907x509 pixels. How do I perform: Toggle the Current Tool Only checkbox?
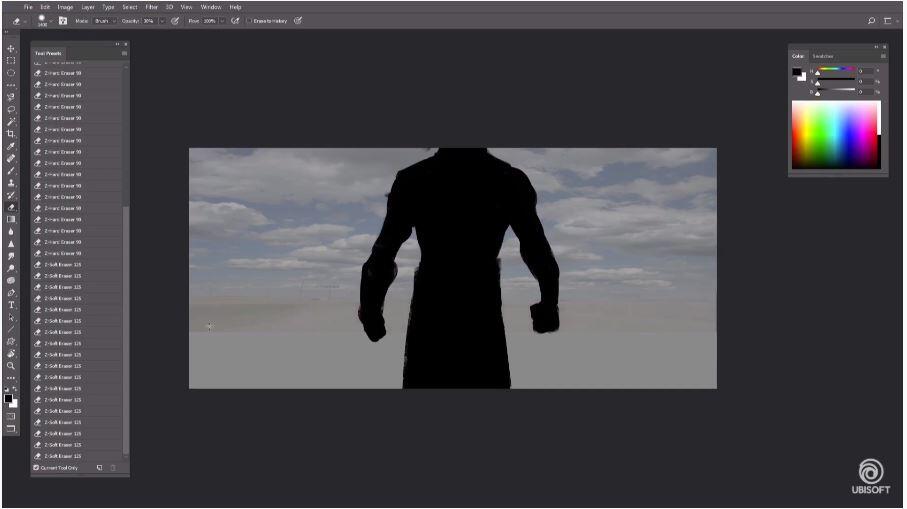[37, 467]
